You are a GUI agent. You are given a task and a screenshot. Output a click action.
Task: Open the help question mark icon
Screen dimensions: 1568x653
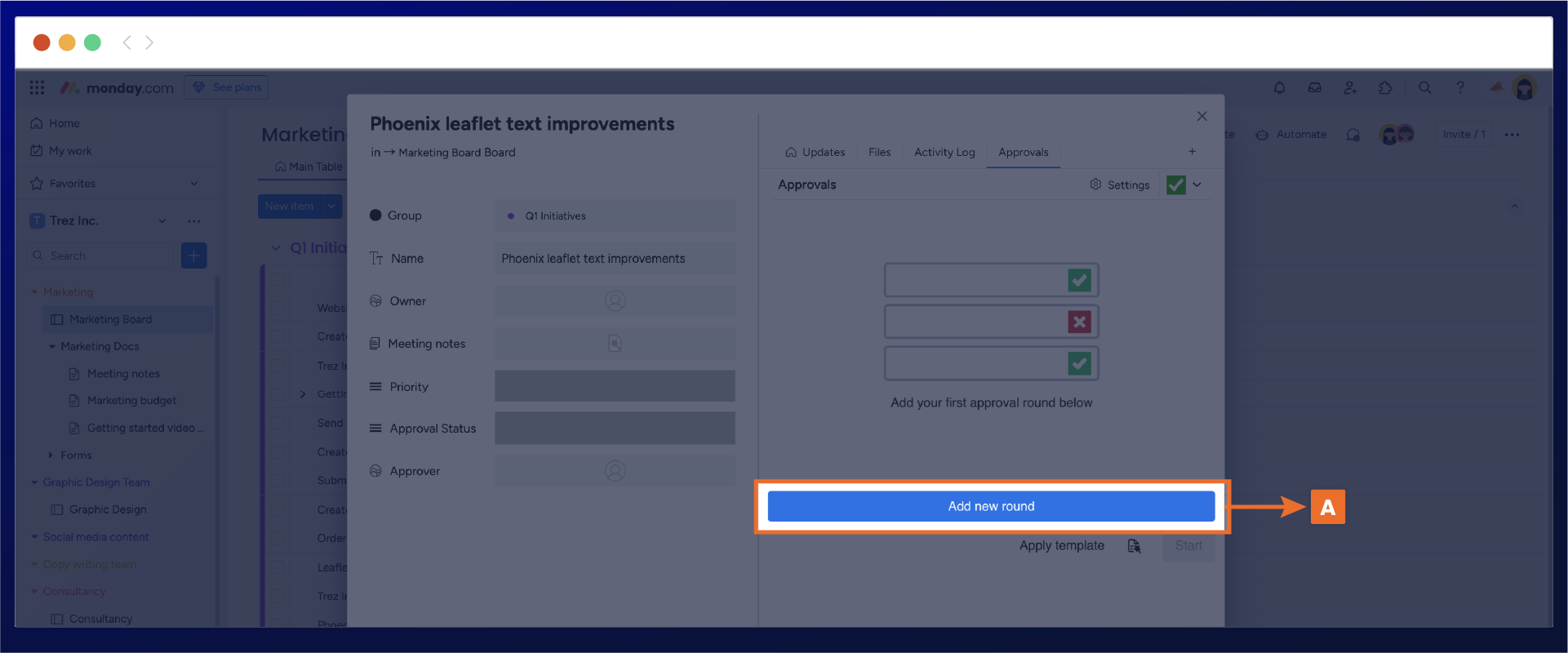(1460, 88)
